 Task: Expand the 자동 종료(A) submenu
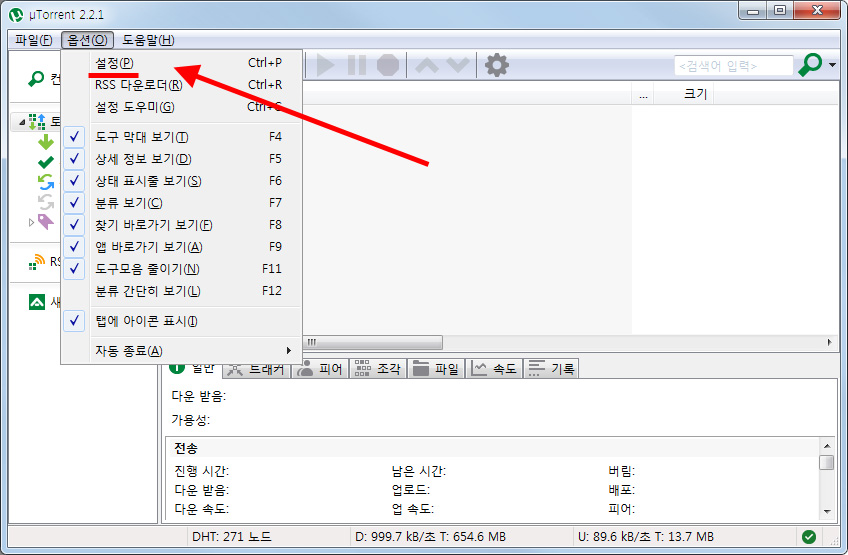click(182, 351)
